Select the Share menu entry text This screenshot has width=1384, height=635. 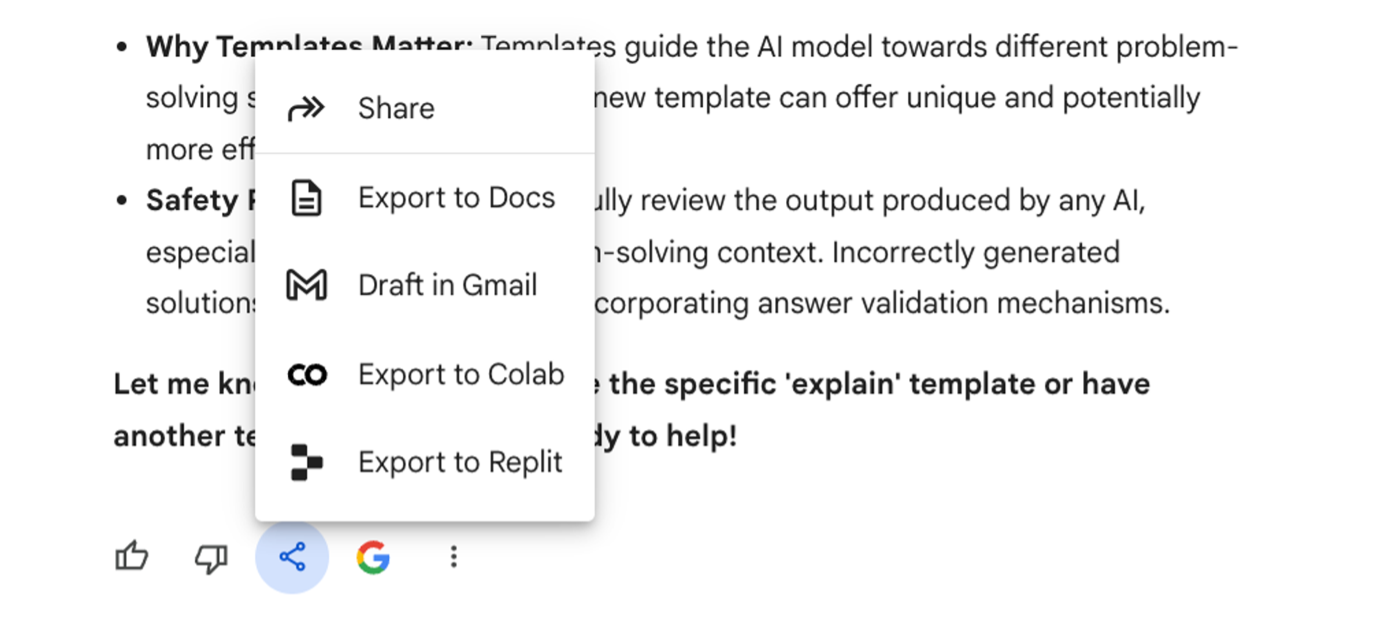(396, 108)
